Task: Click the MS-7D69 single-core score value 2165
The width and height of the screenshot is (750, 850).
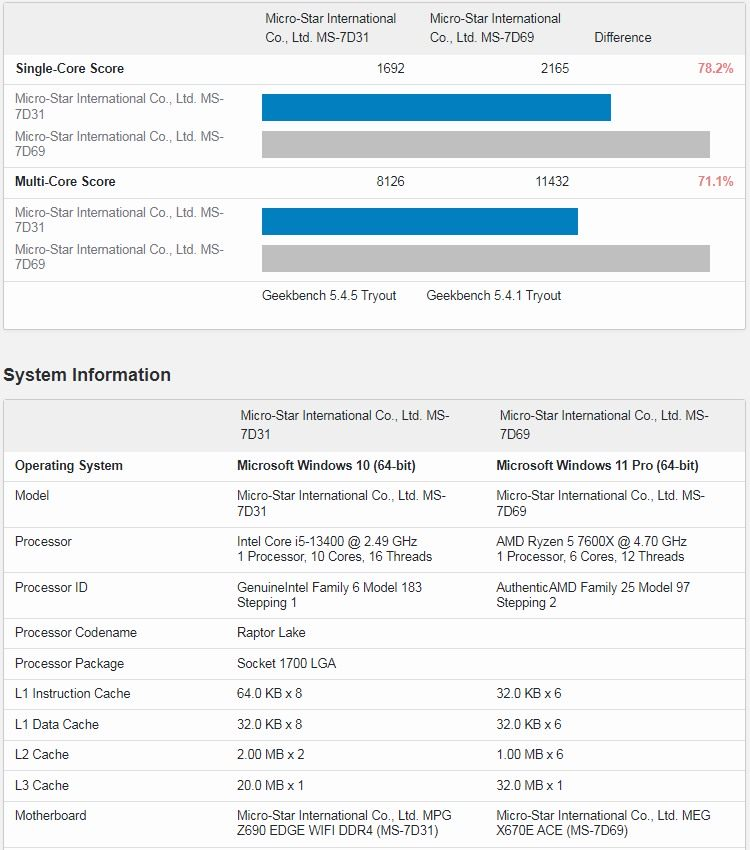Action: tap(554, 68)
